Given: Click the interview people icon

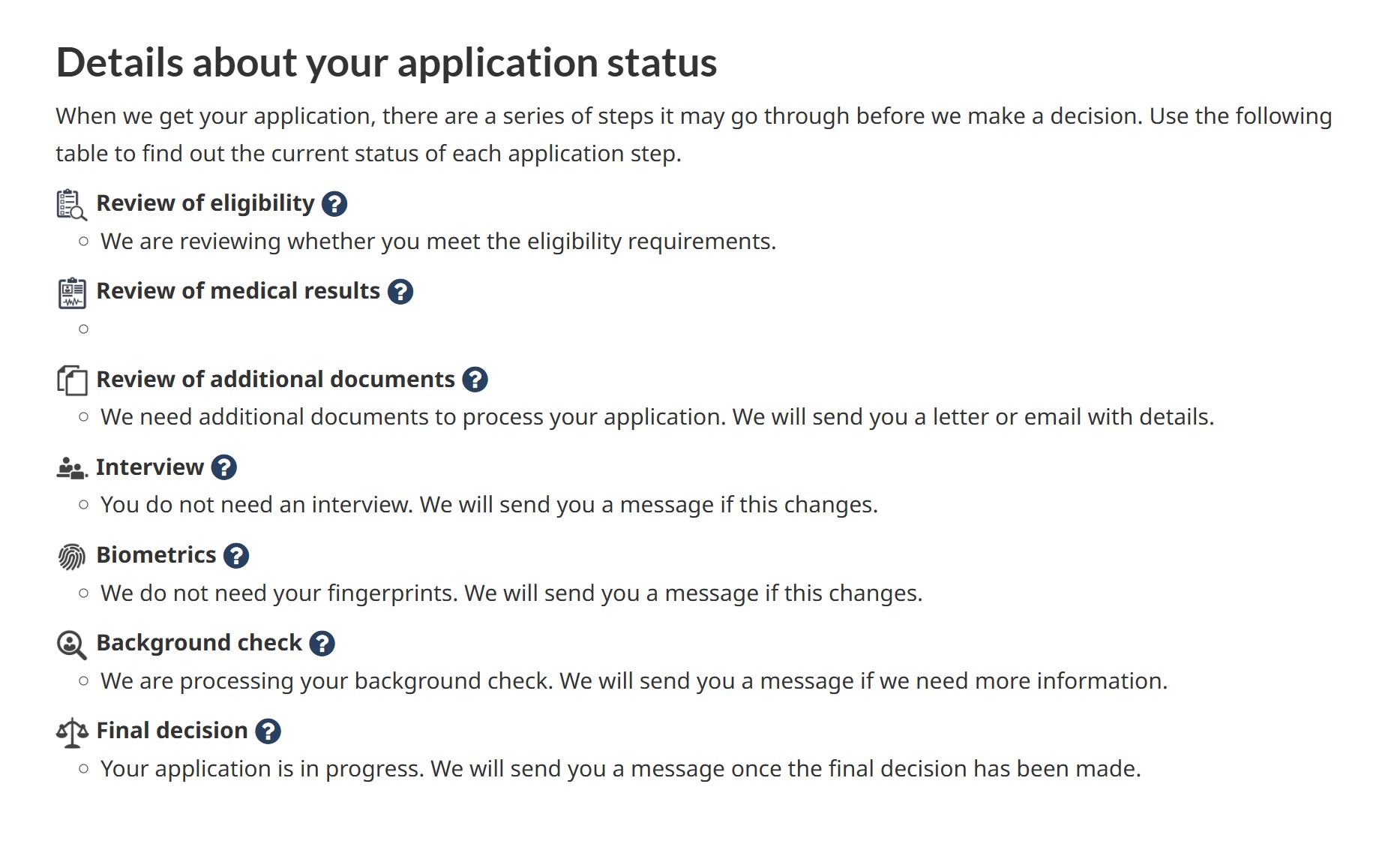Looking at the screenshot, I should (x=72, y=468).
